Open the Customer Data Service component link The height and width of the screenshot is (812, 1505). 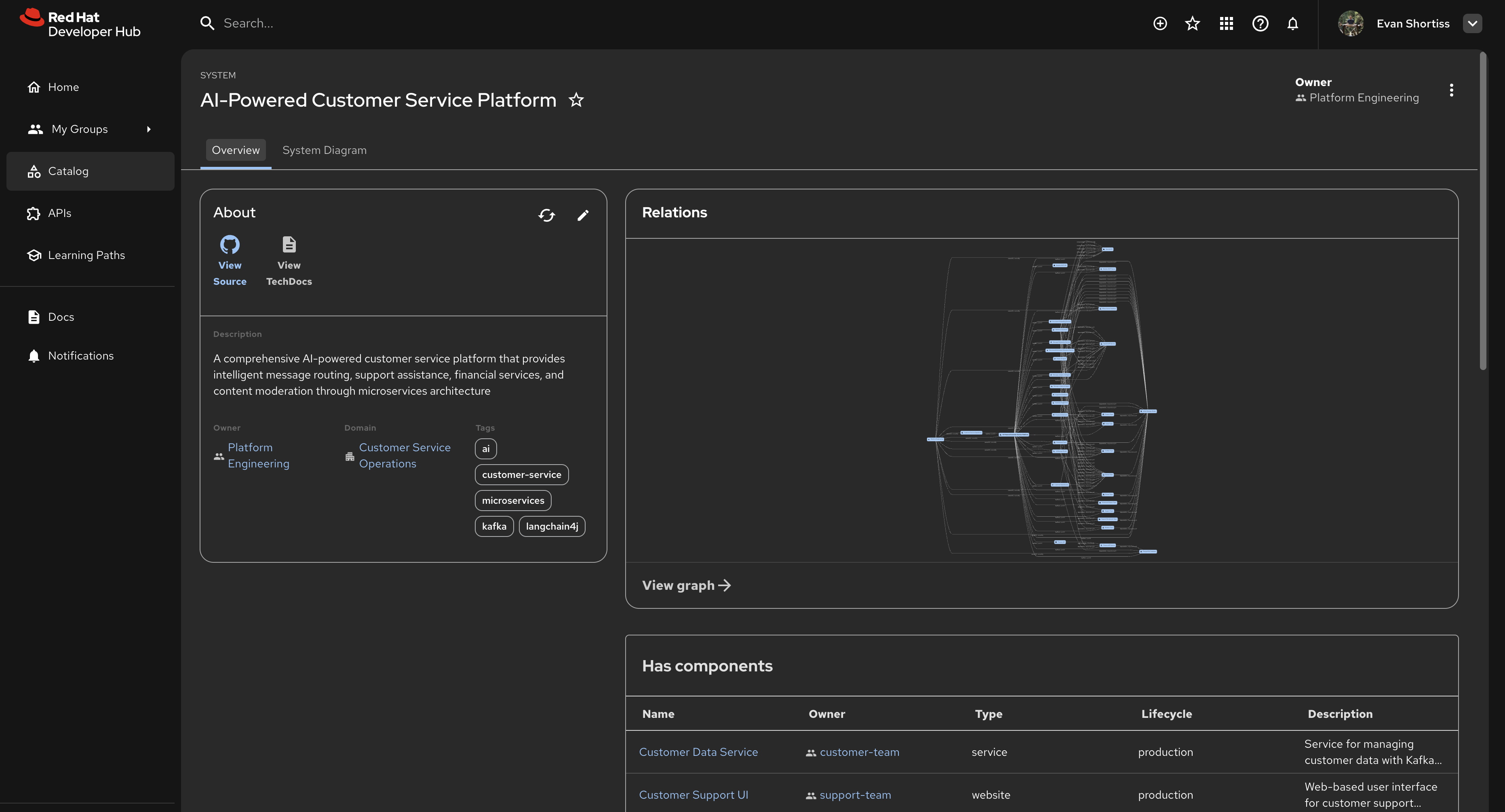698,752
